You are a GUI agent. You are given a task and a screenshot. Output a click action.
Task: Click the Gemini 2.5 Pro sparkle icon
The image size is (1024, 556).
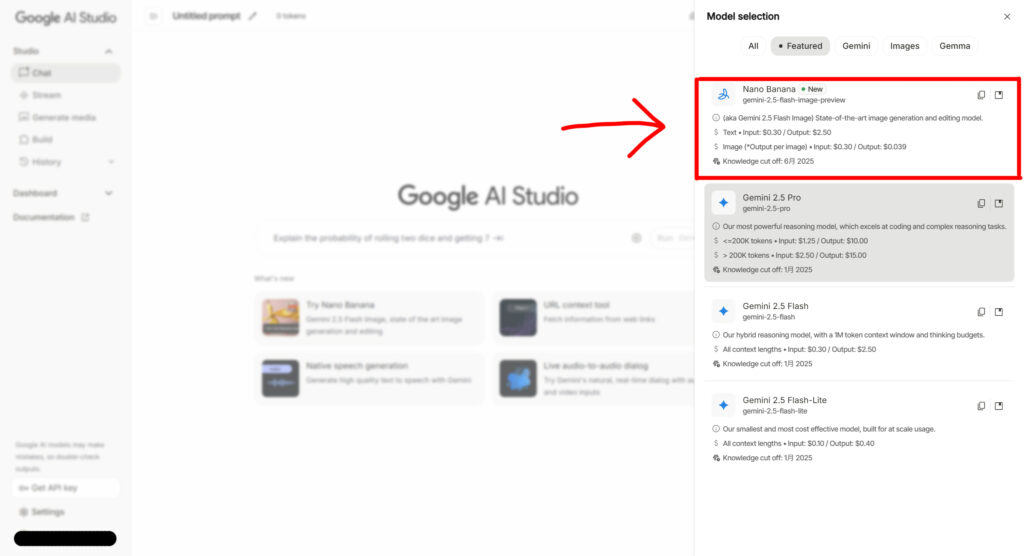[x=723, y=203]
